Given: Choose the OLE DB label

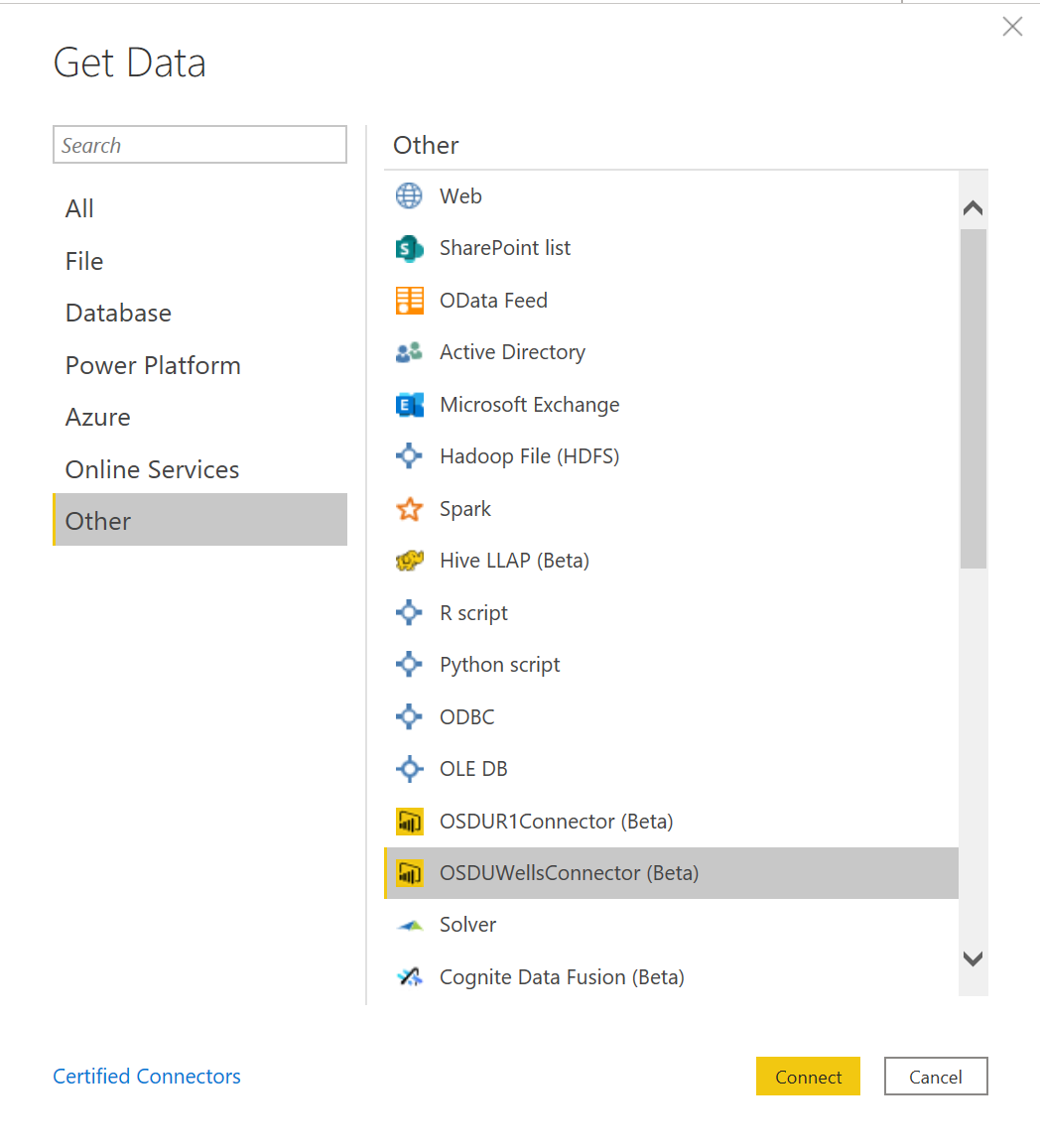Looking at the screenshot, I should click(473, 769).
